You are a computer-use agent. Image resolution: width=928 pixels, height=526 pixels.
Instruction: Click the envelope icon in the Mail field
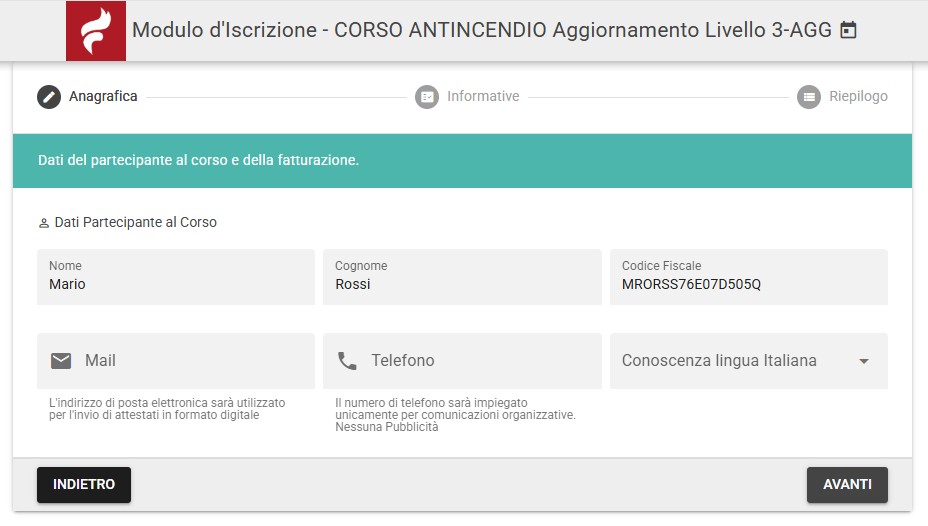click(61, 361)
